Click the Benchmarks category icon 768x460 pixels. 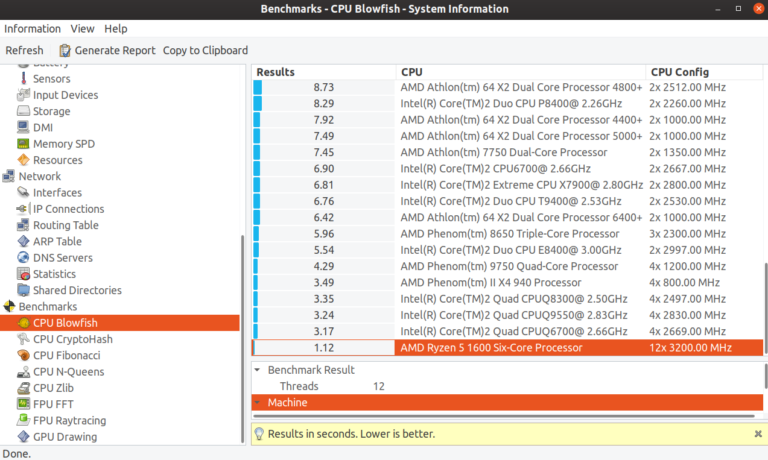tap(9, 306)
